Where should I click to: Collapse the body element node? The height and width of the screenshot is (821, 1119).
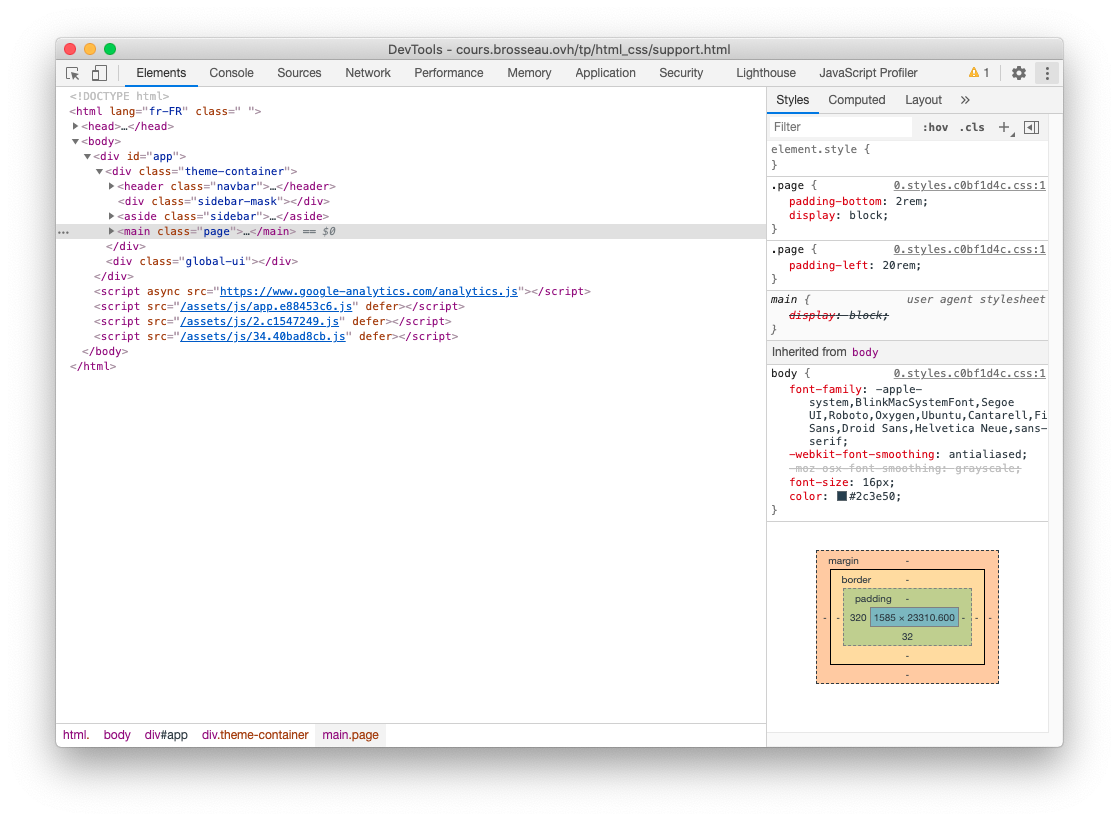[x=76, y=141]
